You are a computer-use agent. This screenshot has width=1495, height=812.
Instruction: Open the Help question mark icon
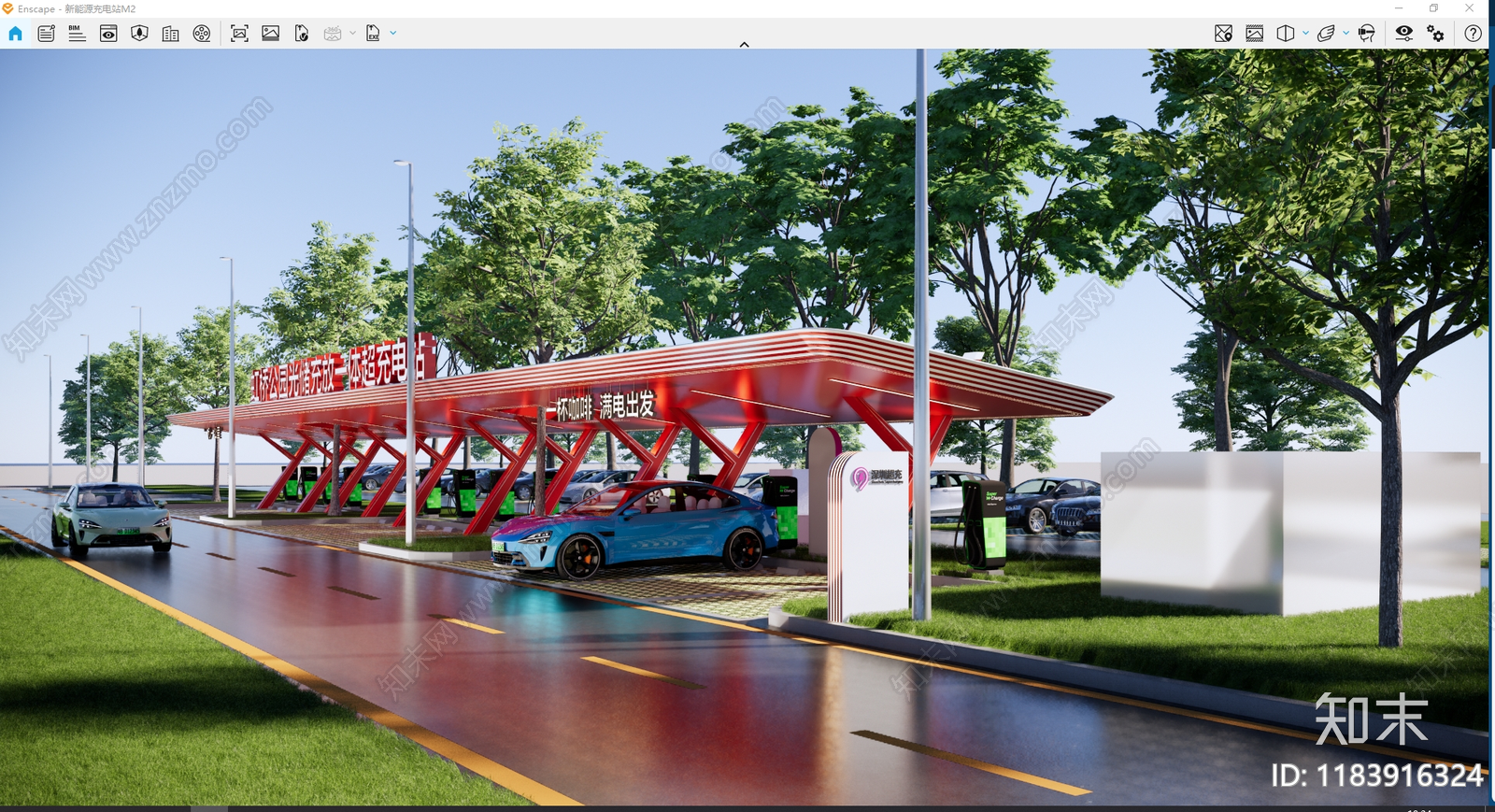pos(1473,34)
